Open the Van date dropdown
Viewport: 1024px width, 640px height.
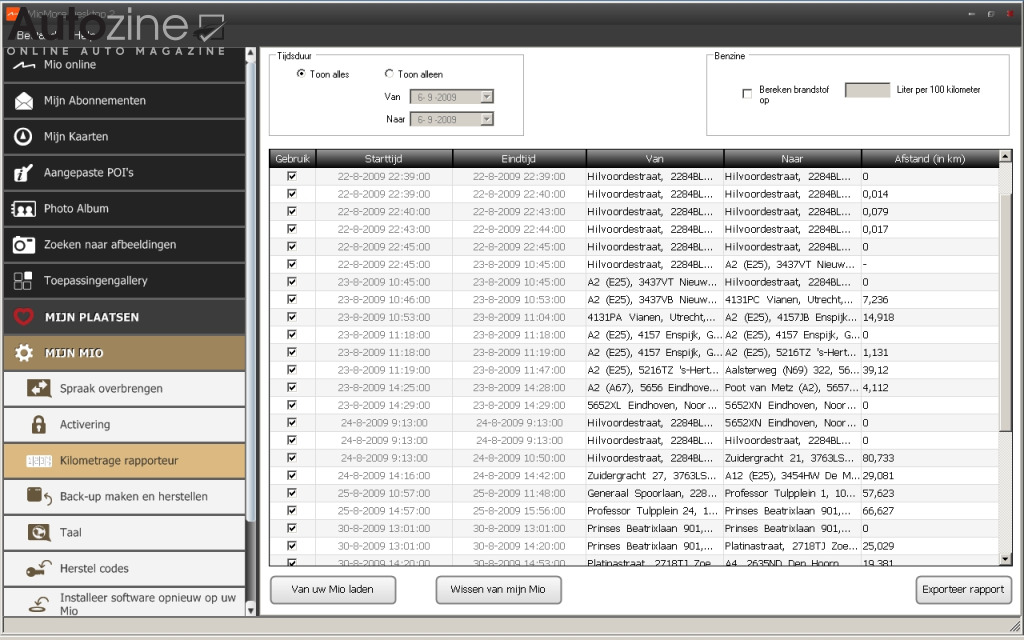click(485, 97)
